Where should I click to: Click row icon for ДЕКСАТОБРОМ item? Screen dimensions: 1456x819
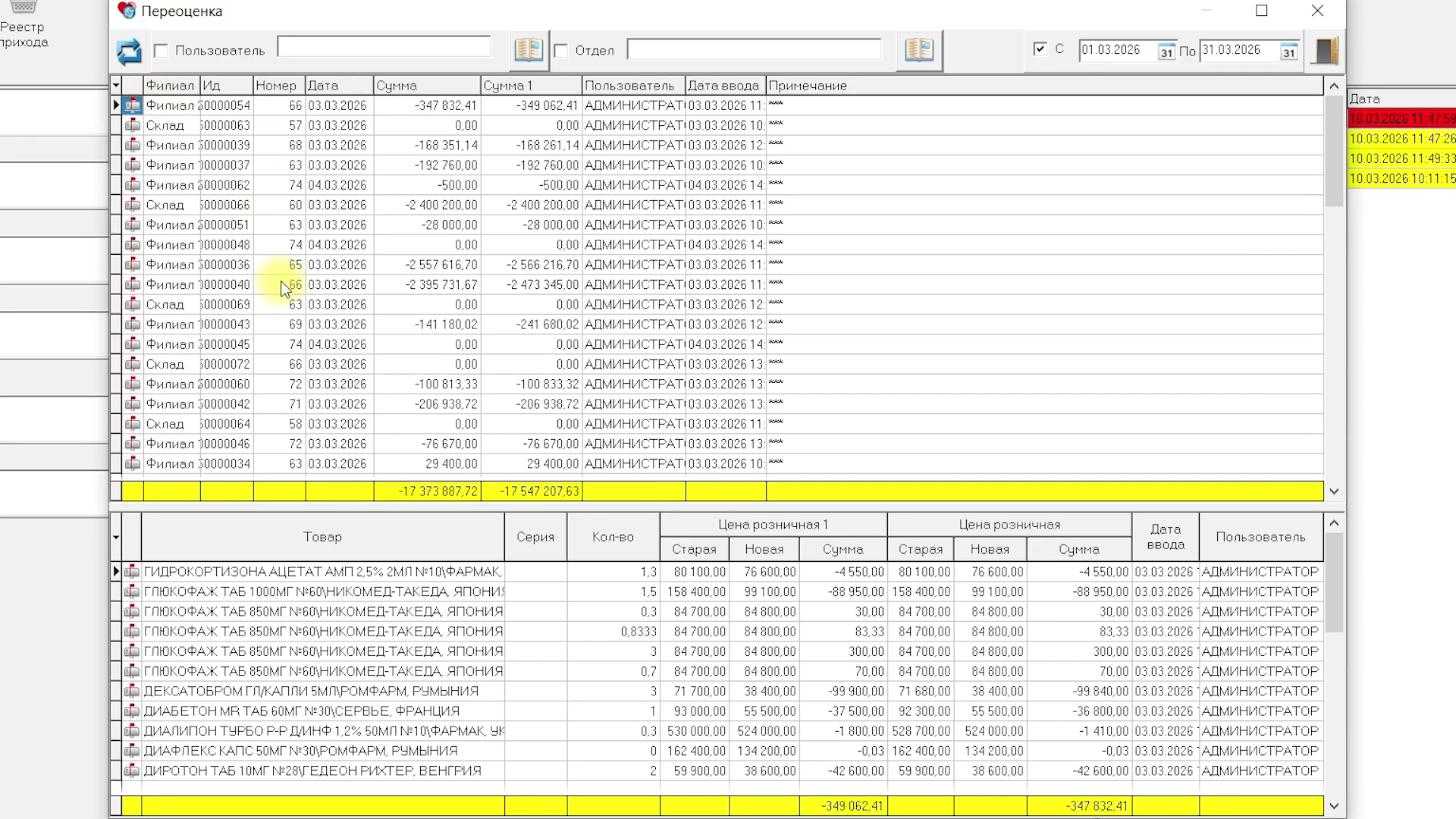[x=132, y=691]
